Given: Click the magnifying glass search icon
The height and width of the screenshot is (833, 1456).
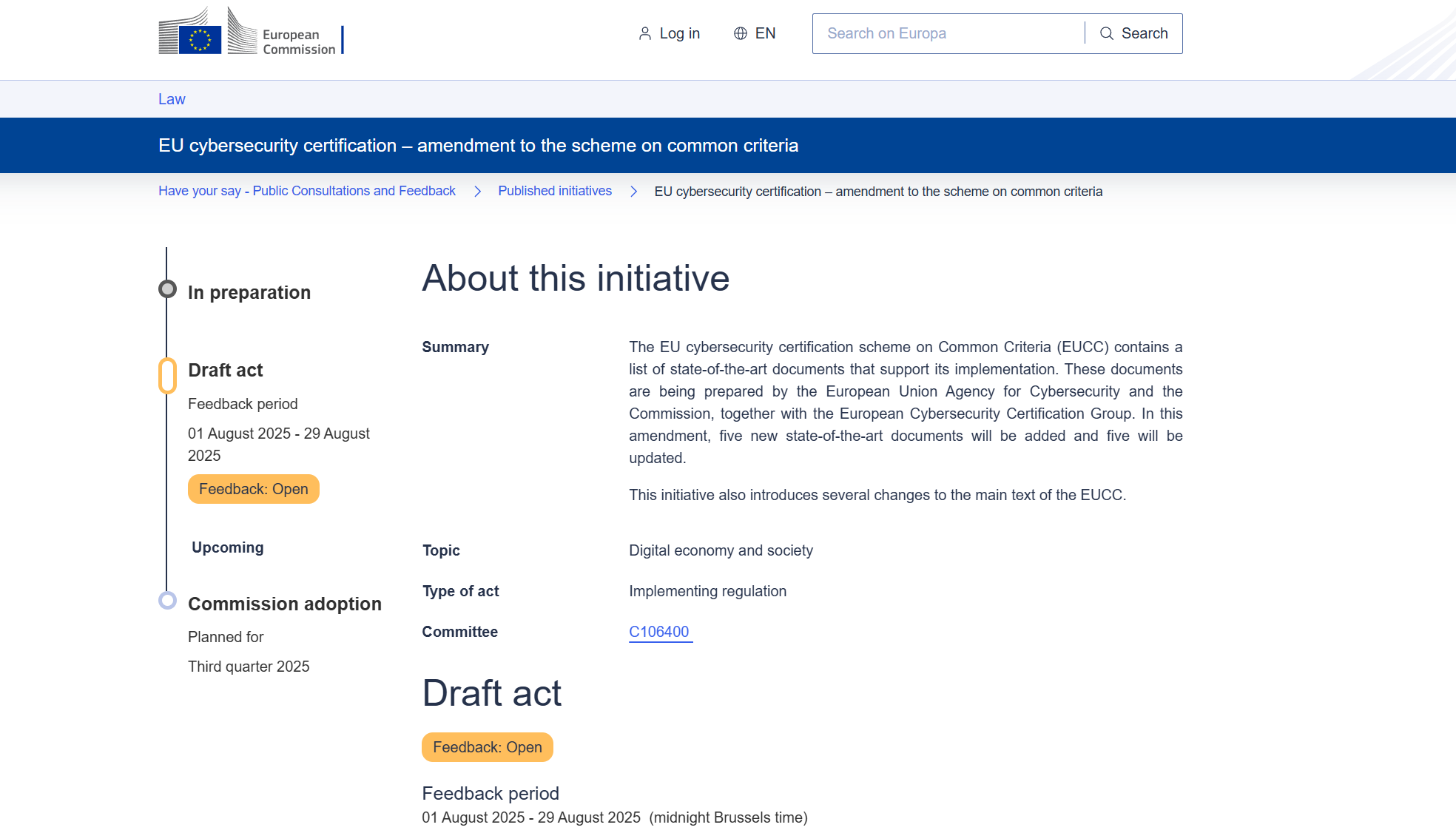Looking at the screenshot, I should point(1106,33).
